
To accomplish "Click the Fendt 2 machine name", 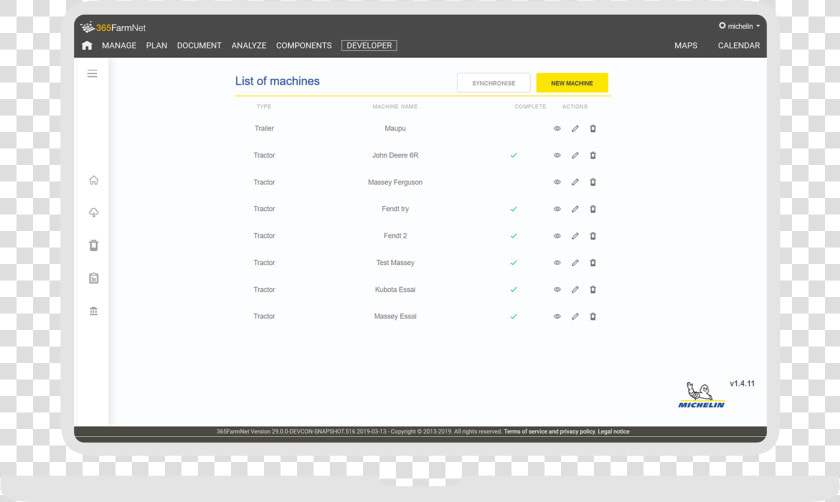I will pyautogui.click(x=395, y=236).
